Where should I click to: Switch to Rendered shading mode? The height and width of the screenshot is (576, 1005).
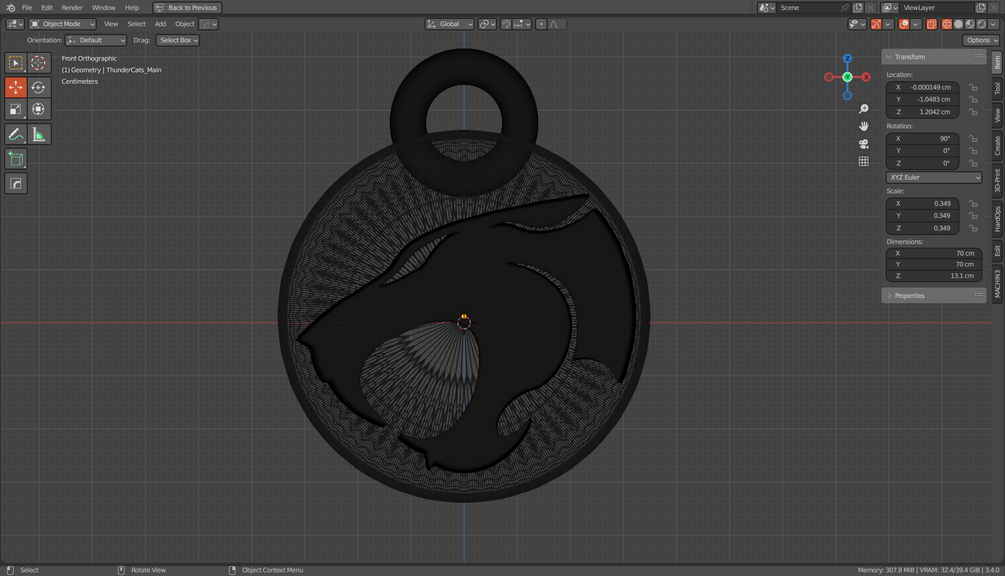pyautogui.click(x=981, y=24)
